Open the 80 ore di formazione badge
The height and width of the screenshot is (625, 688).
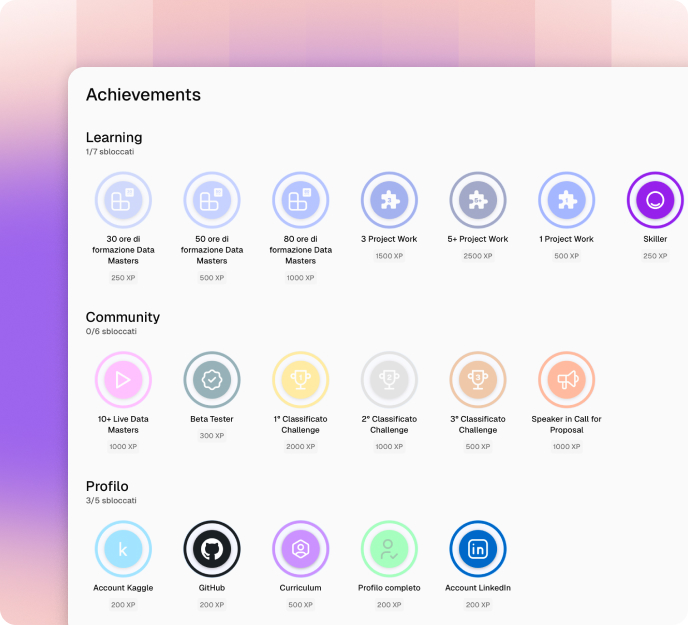click(301, 200)
